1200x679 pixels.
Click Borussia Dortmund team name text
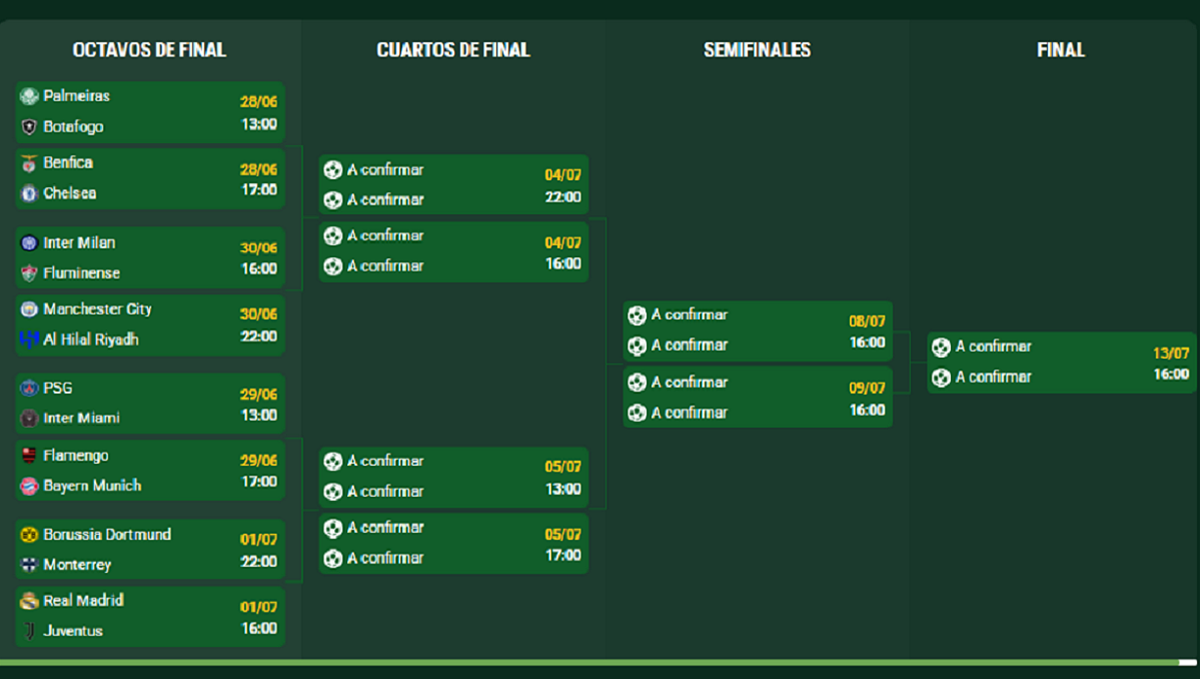click(x=107, y=534)
